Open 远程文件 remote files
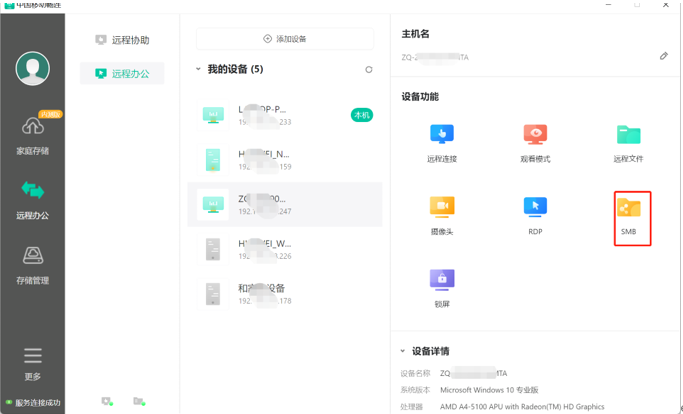683x414 pixels. [x=628, y=136]
